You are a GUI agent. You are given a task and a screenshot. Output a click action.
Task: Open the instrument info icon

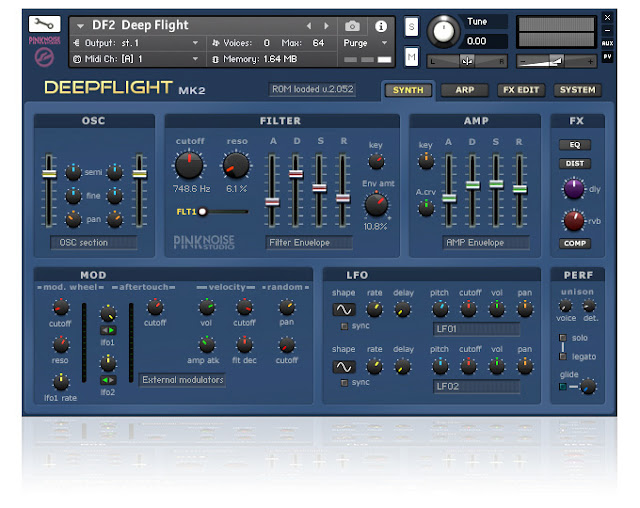click(x=381, y=26)
